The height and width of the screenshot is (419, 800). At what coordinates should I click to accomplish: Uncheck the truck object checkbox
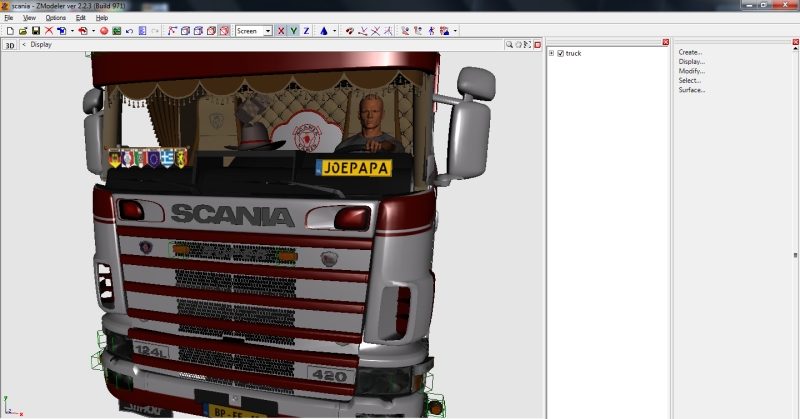(x=560, y=53)
